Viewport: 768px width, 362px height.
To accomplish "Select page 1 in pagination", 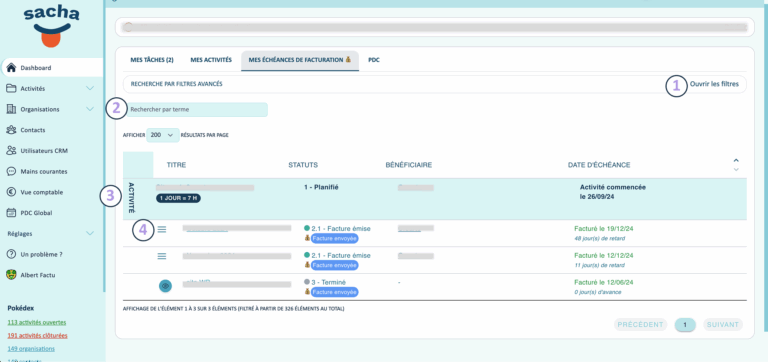I will [685, 324].
